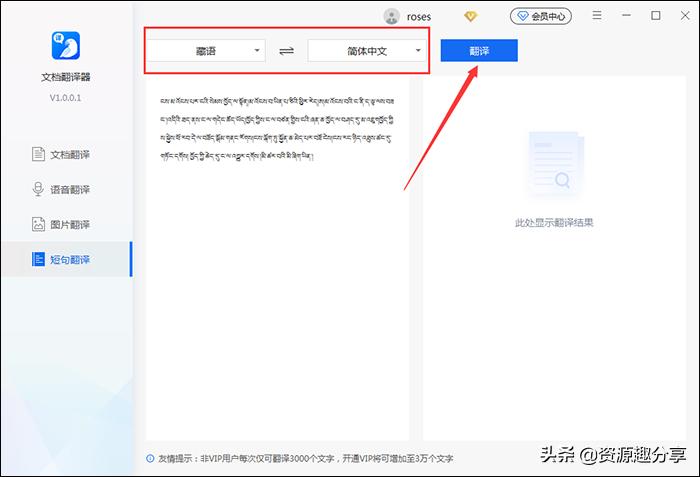Close the translator window

pos(685,16)
